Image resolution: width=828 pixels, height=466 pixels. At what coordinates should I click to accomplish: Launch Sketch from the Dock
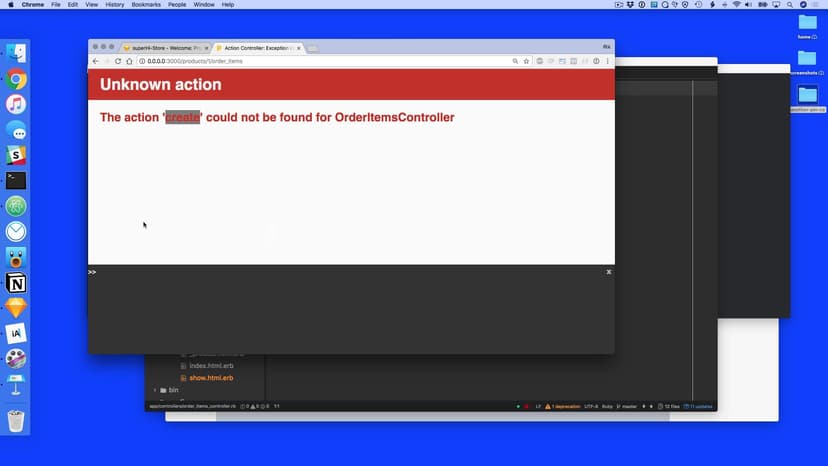pos(16,308)
